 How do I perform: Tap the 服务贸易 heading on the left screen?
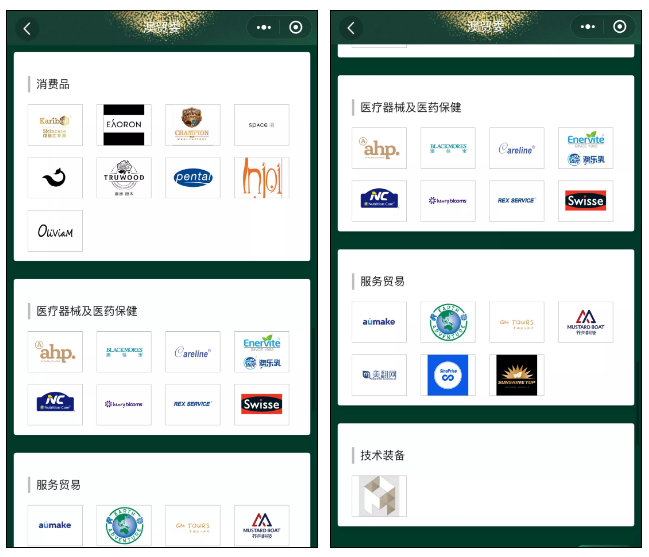58,485
